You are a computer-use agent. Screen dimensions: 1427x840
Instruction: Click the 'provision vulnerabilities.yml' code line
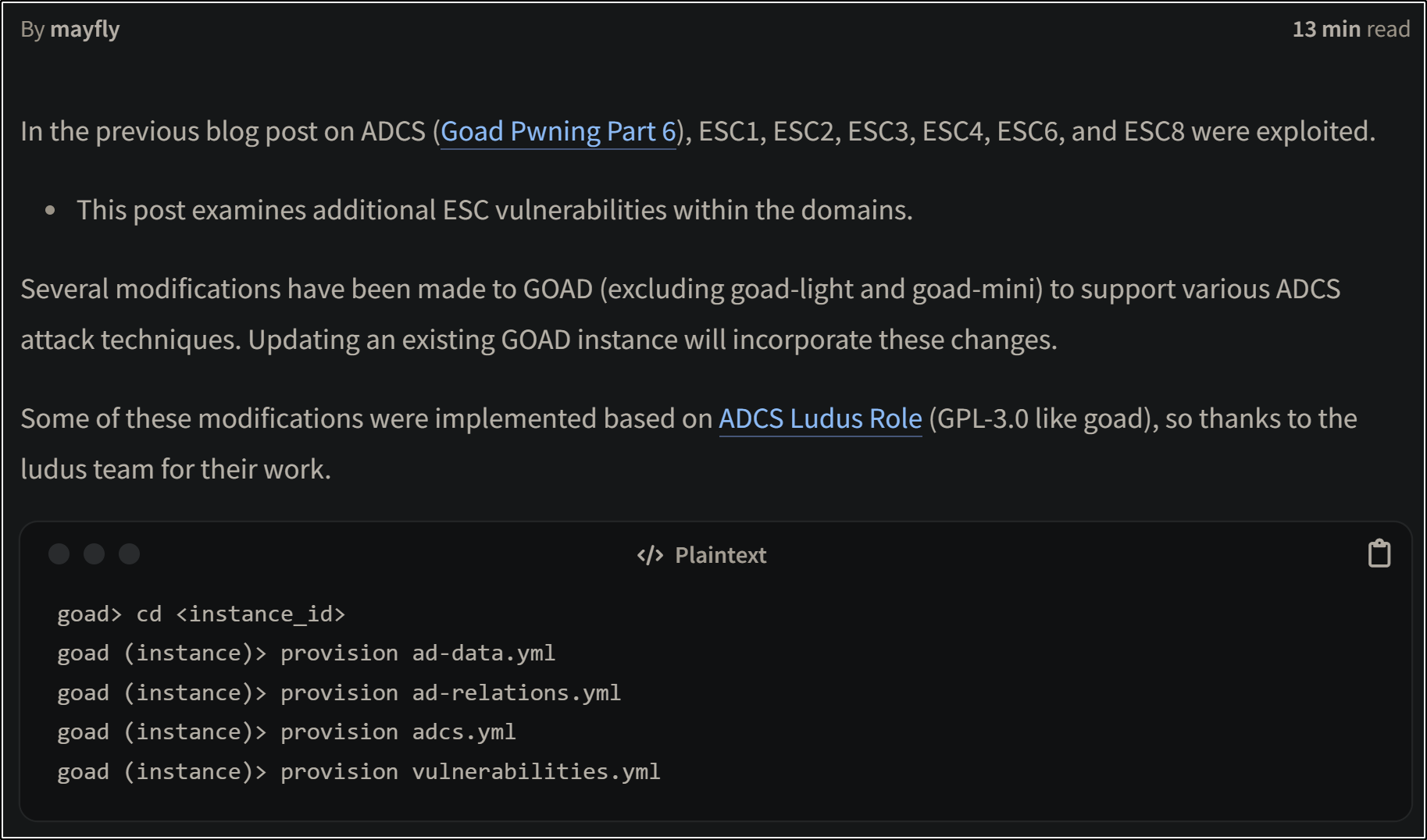pyautogui.click(x=359, y=772)
